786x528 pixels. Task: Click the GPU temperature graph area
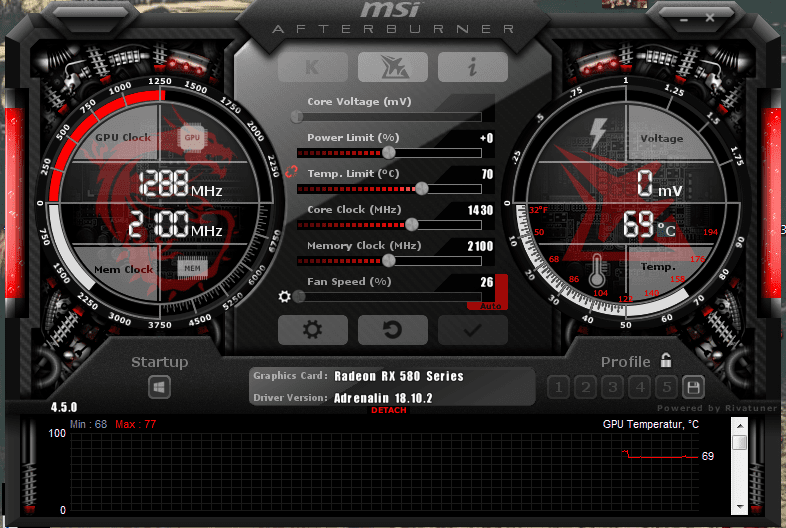point(384,474)
